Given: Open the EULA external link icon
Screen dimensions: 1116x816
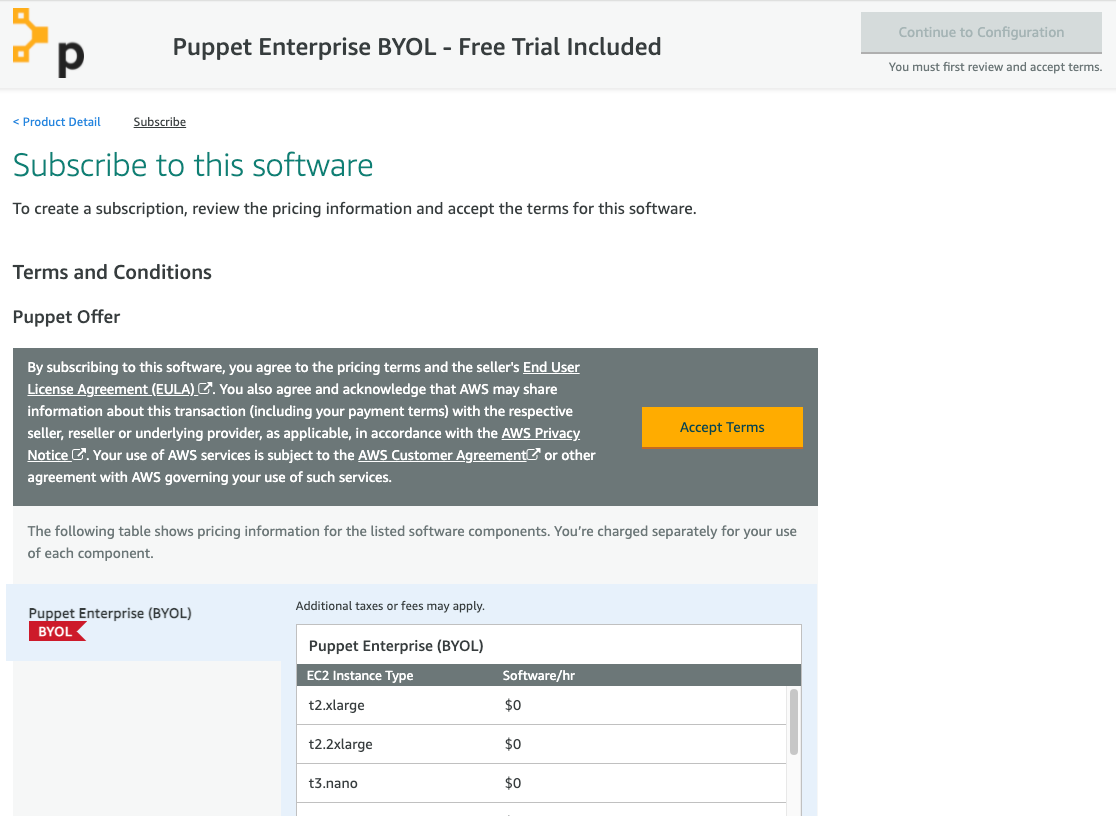Looking at the screenshot, I should 205,389.
